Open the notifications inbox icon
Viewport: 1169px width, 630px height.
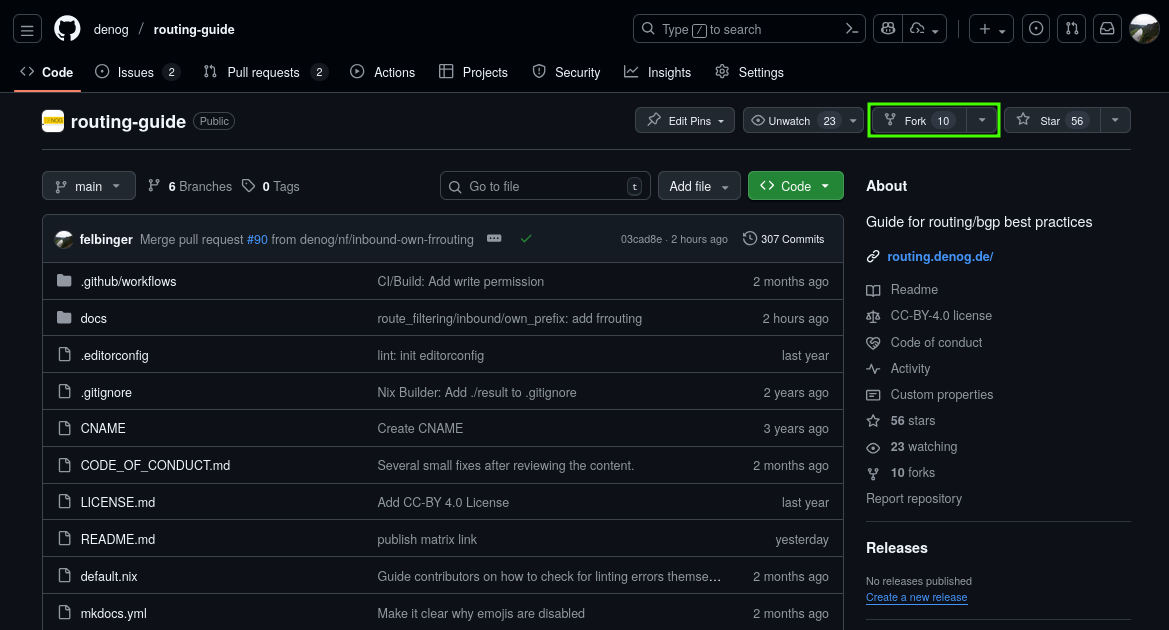point(1107,29)
